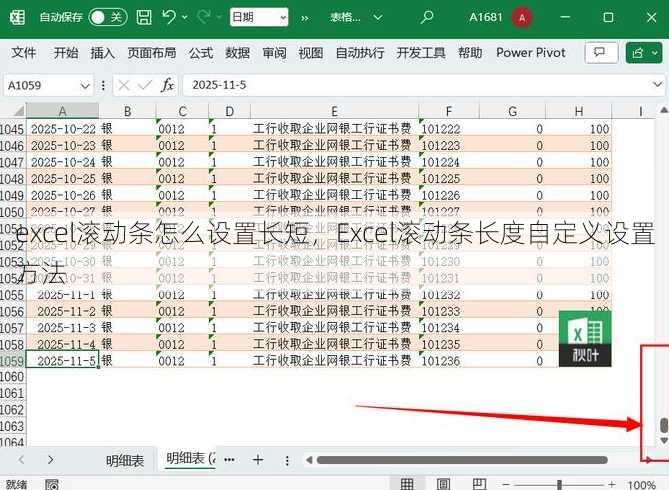669x490 pixels.
Task: Switch to the first 明细表 sheet tab
Action: point(125,460)
